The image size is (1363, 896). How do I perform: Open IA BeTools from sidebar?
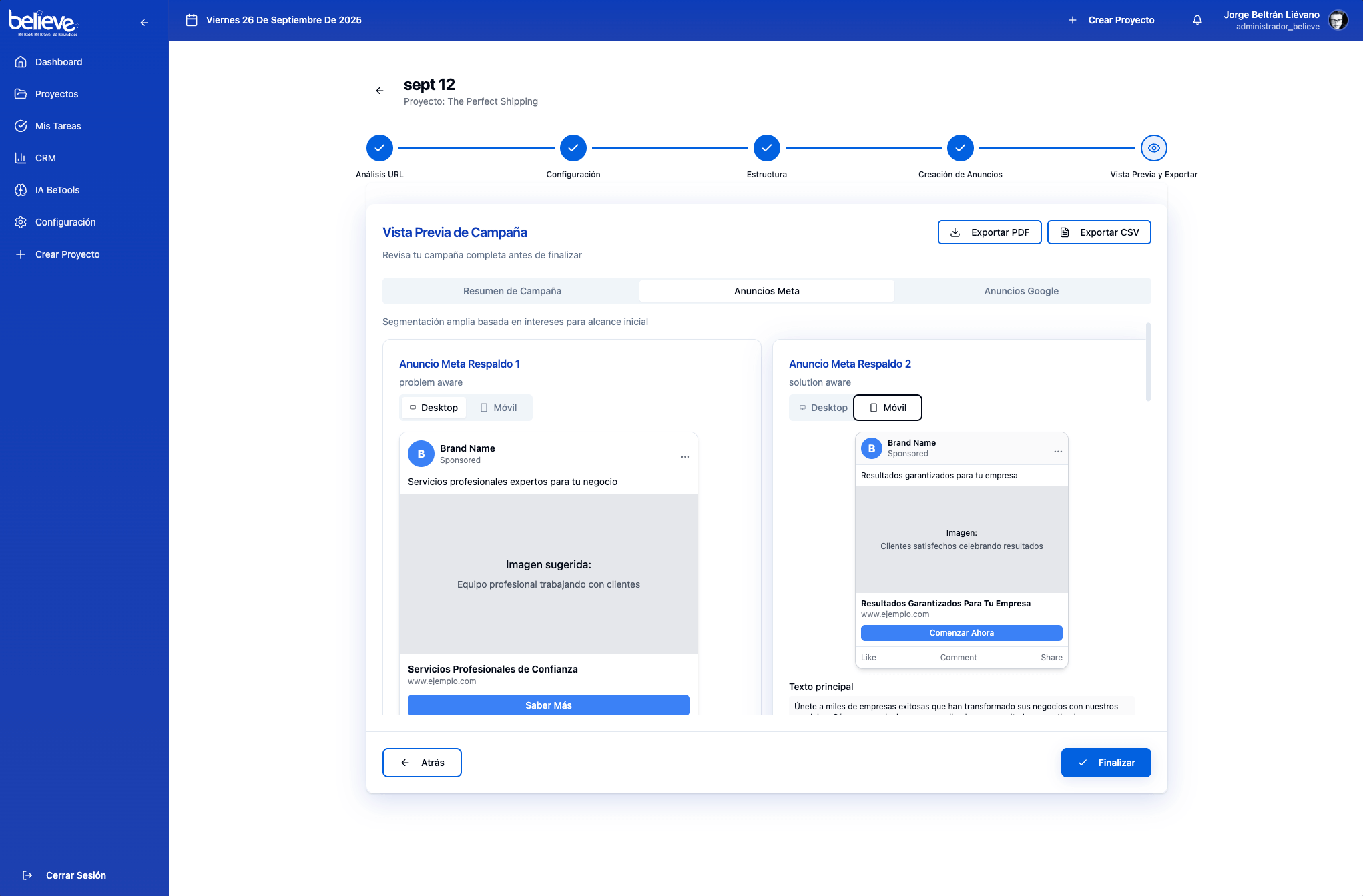pyautogui.click(x=57, y=190)
